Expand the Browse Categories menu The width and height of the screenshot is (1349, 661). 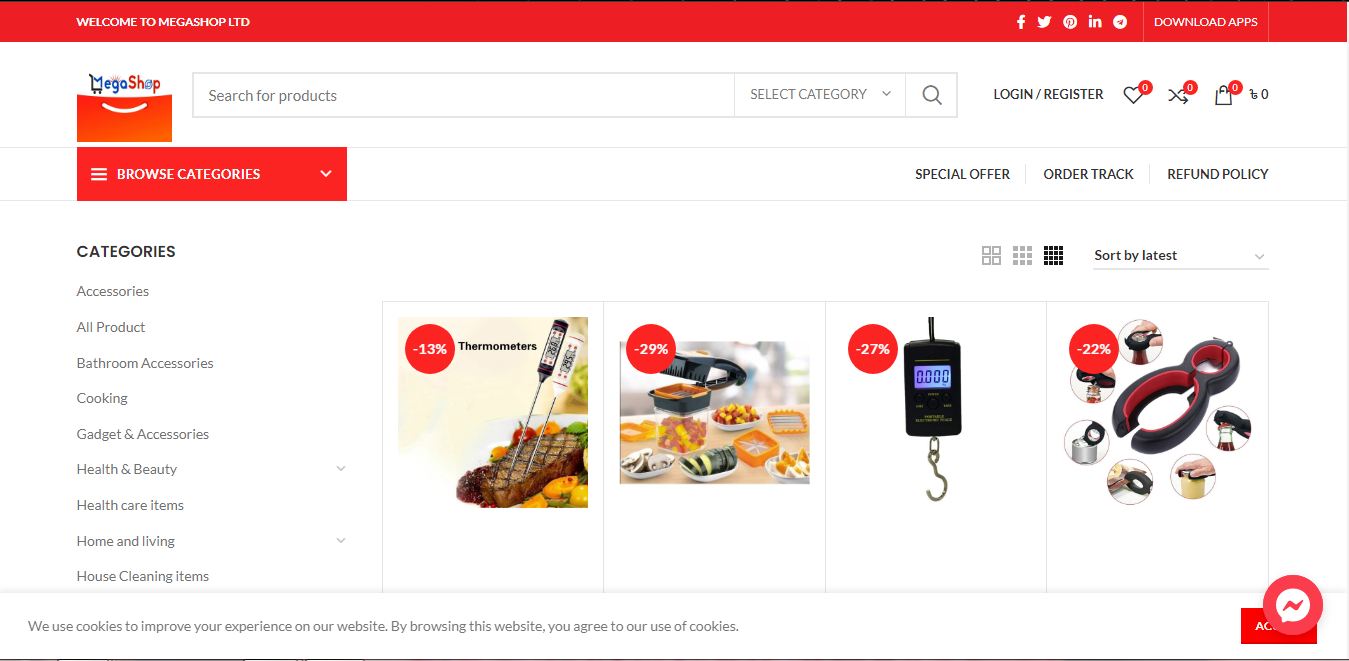[x=212, y=174]
